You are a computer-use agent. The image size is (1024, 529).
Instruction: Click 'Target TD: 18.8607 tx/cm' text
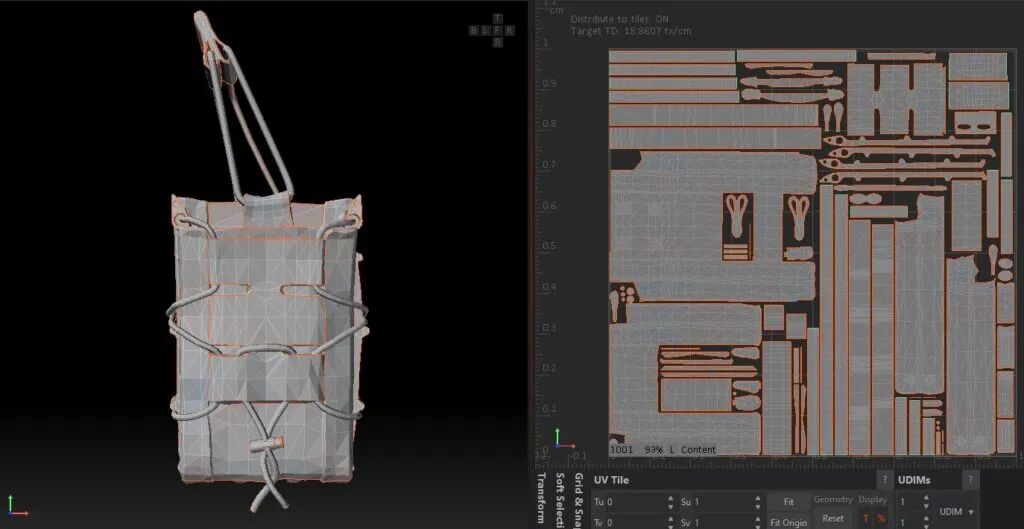(x=631, y=31)
